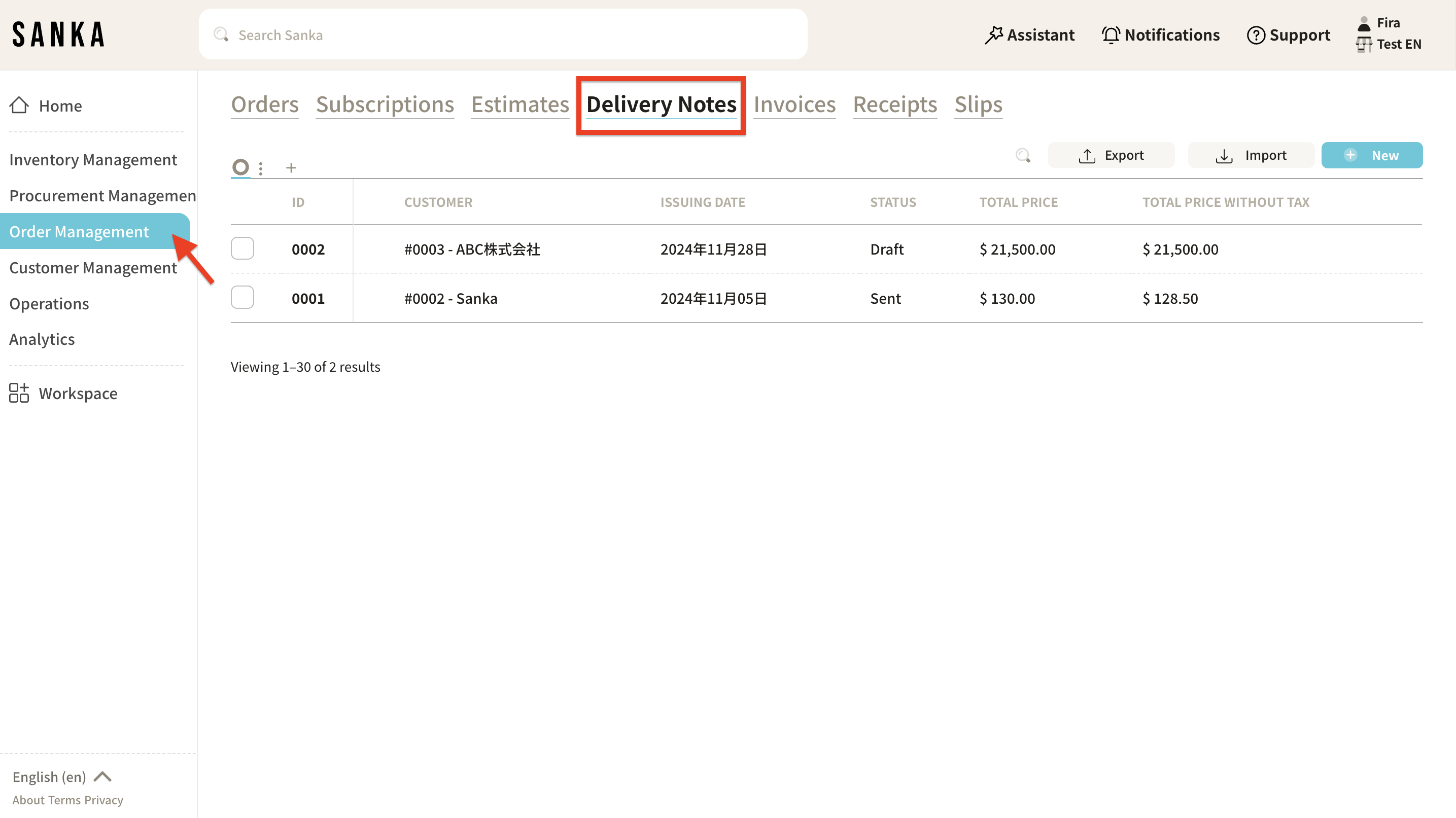This screenshot has width=1456, height=818.
Task: Switch to the Estimates tab
Action: [x=520, y=104]
